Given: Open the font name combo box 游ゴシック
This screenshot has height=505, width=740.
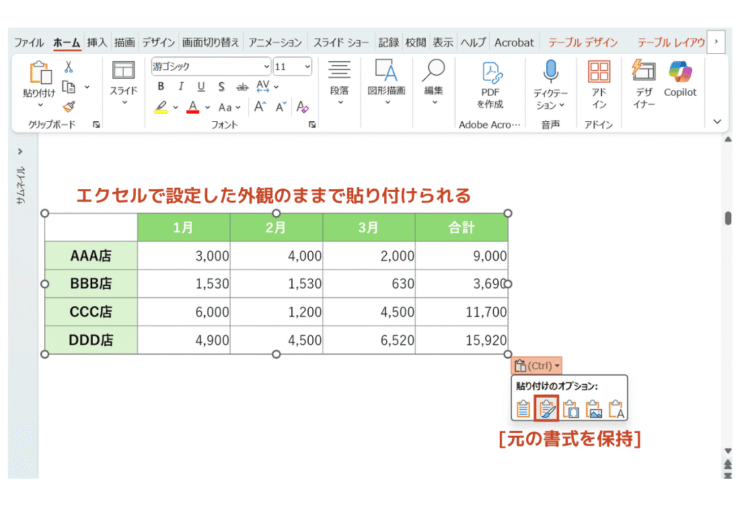Looking at the screenshot, I should 211,67.
